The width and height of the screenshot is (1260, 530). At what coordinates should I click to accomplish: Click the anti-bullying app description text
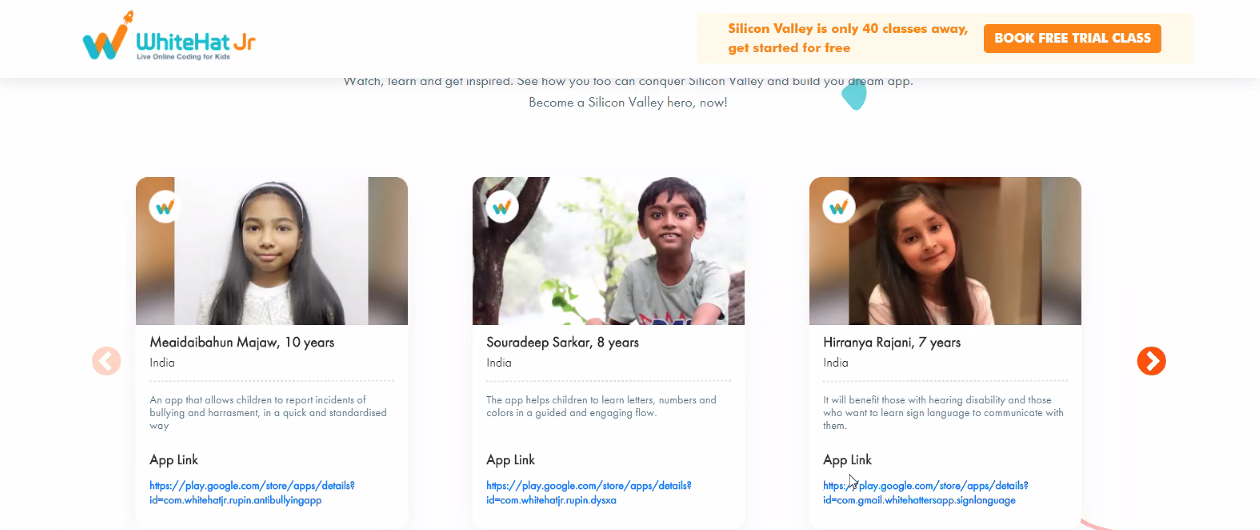268,412
